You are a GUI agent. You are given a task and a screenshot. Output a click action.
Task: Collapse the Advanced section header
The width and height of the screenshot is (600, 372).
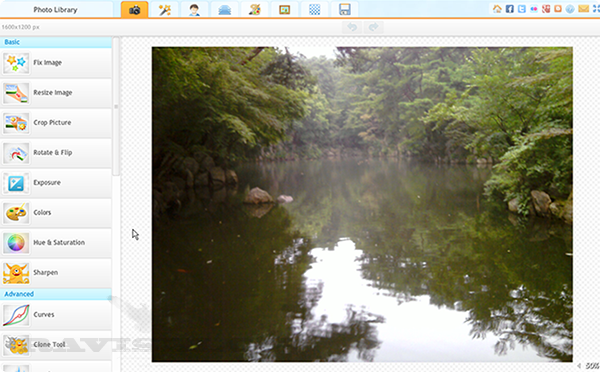pyautogui.click(x=56, y=294)
